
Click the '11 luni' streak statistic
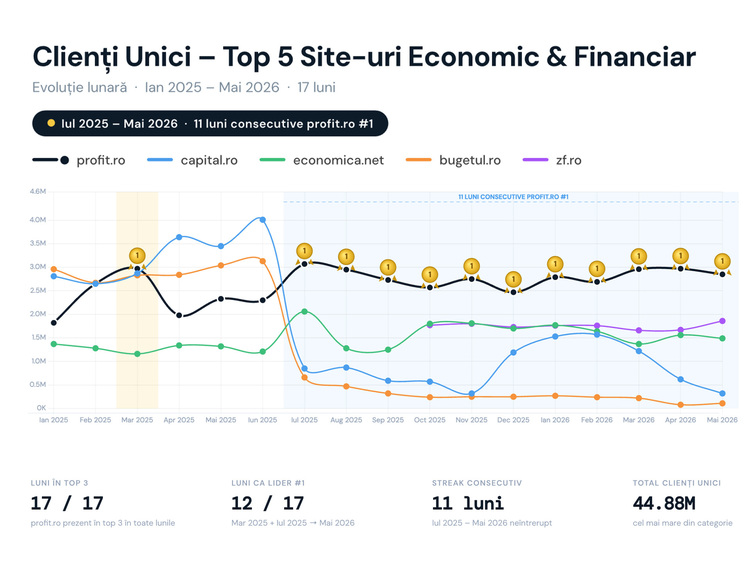click(468, 503)
